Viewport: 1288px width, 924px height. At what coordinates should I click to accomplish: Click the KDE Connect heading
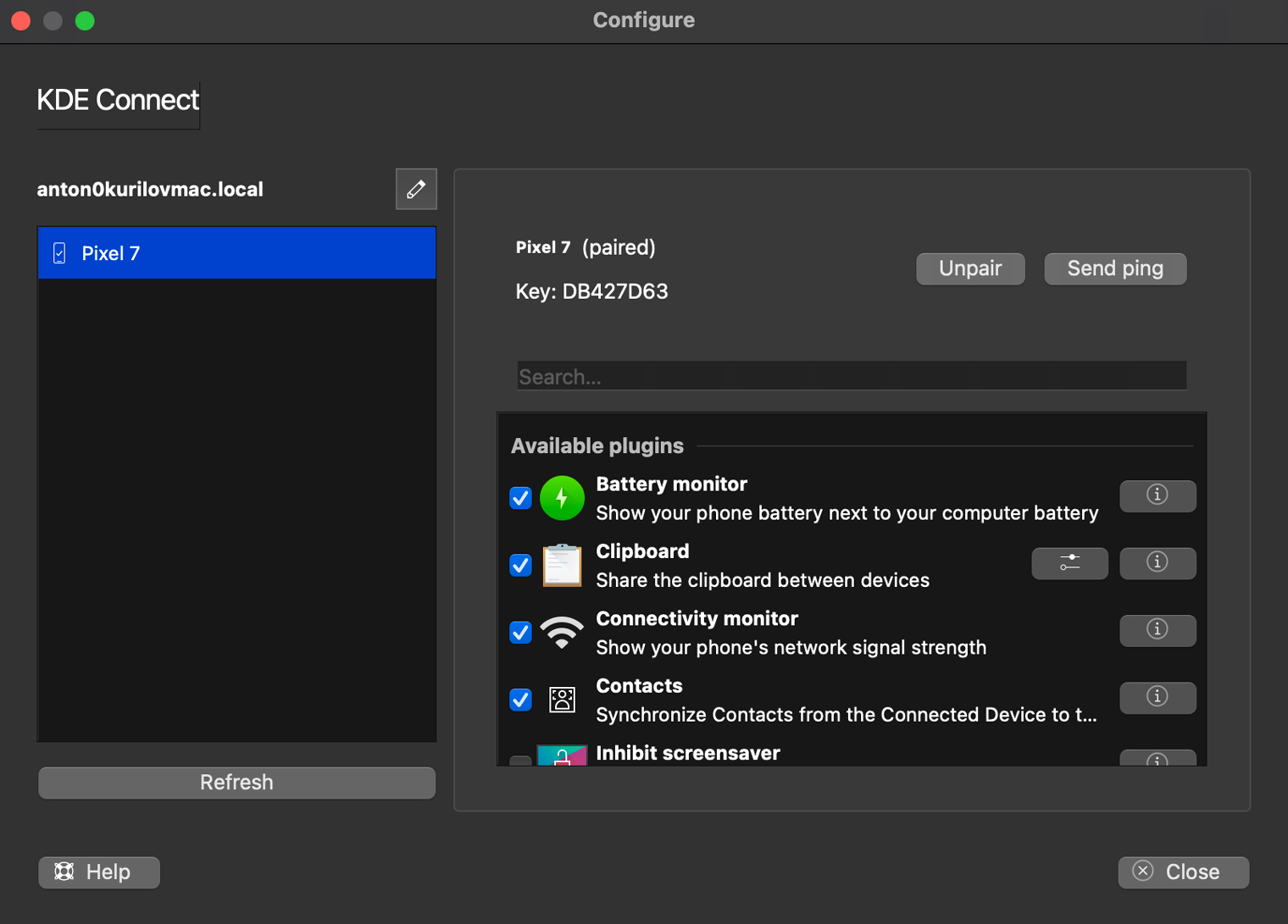pyautogui.click(x=118, y=100)
